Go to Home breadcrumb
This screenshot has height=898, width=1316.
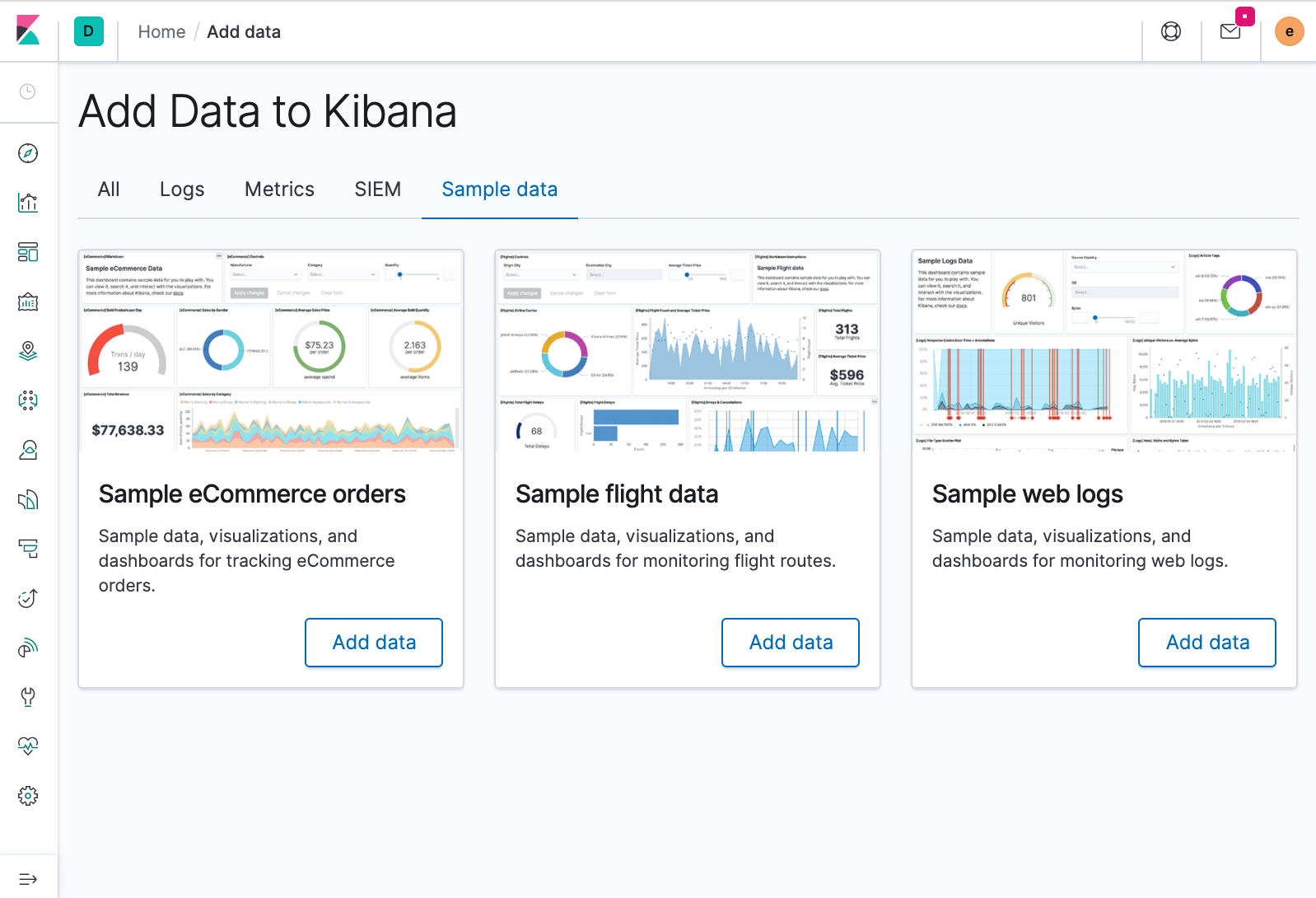coord(161,31)
